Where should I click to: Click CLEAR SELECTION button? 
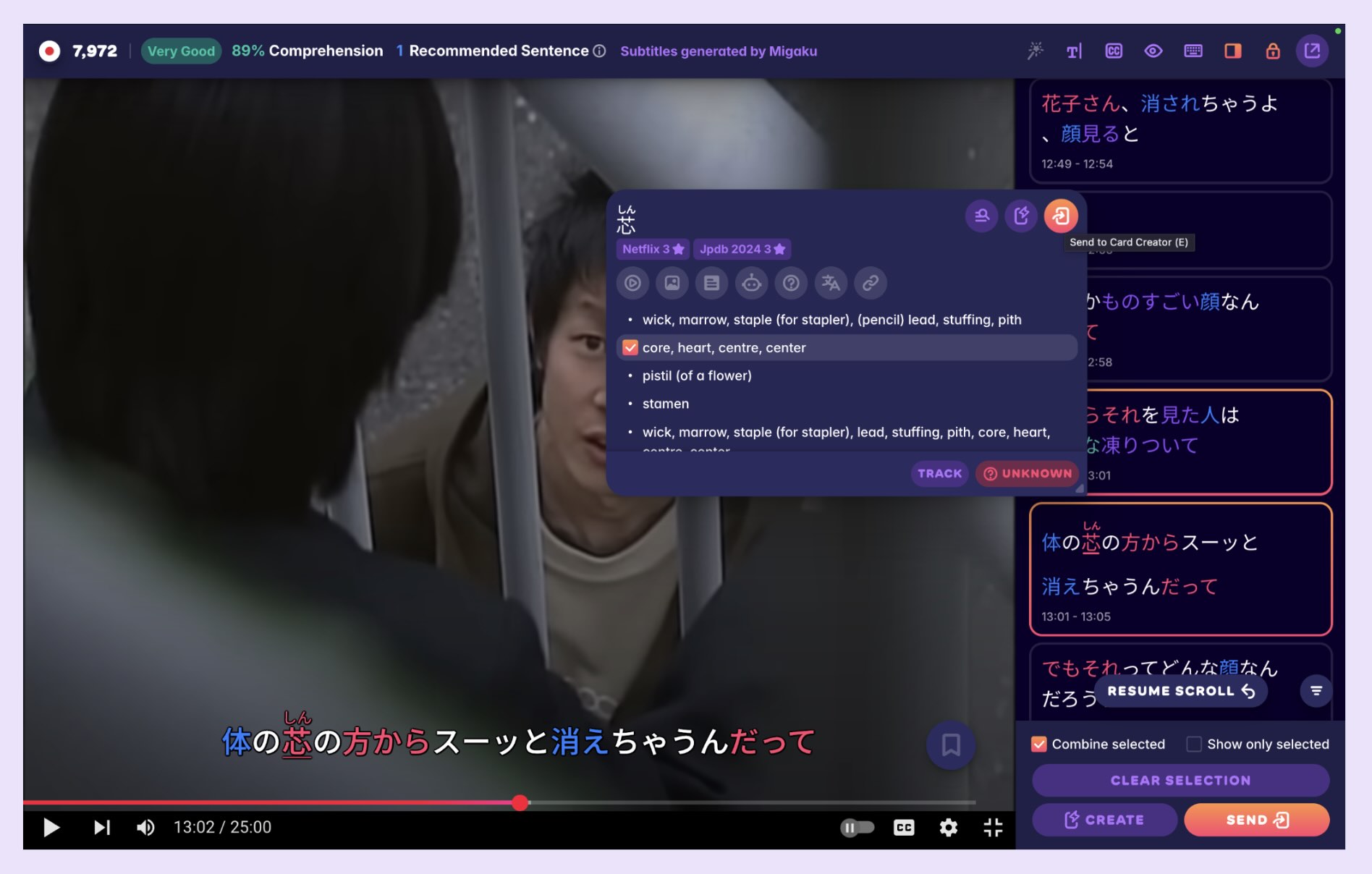coord(1180,781)
